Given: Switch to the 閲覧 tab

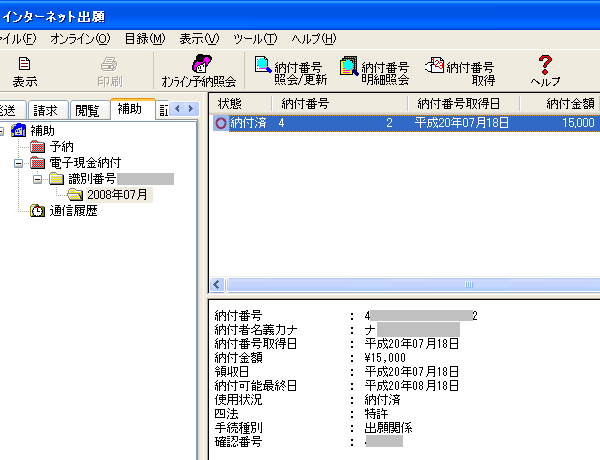Looking at the screenshot, I should (88, 109).
